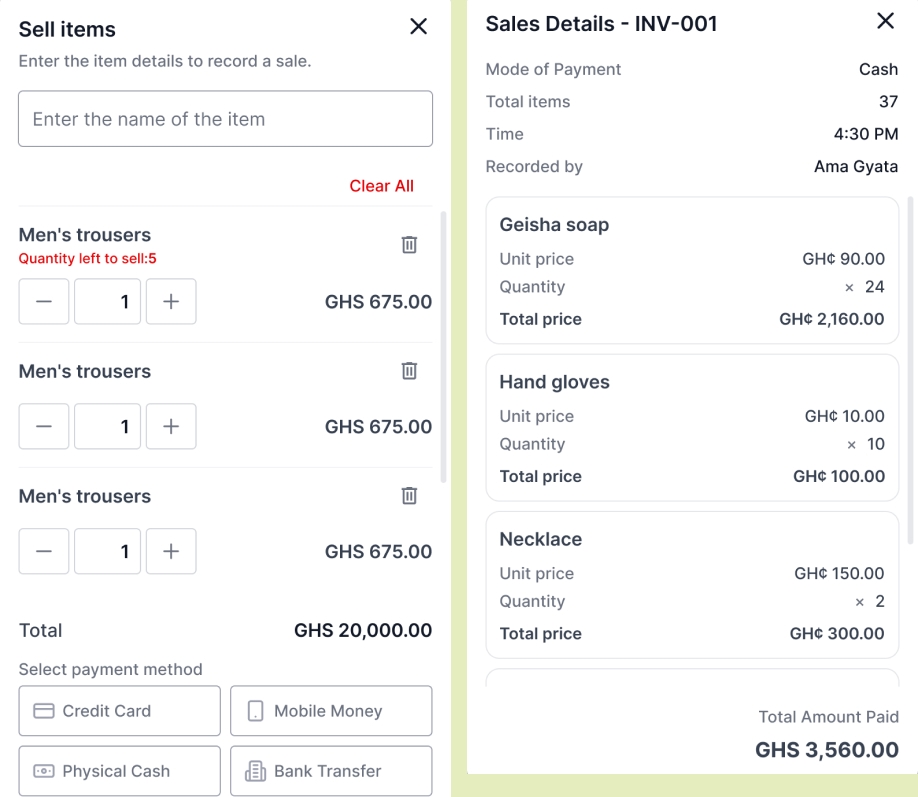Click the Clear All link
The image size is (918, 797).
381,186
